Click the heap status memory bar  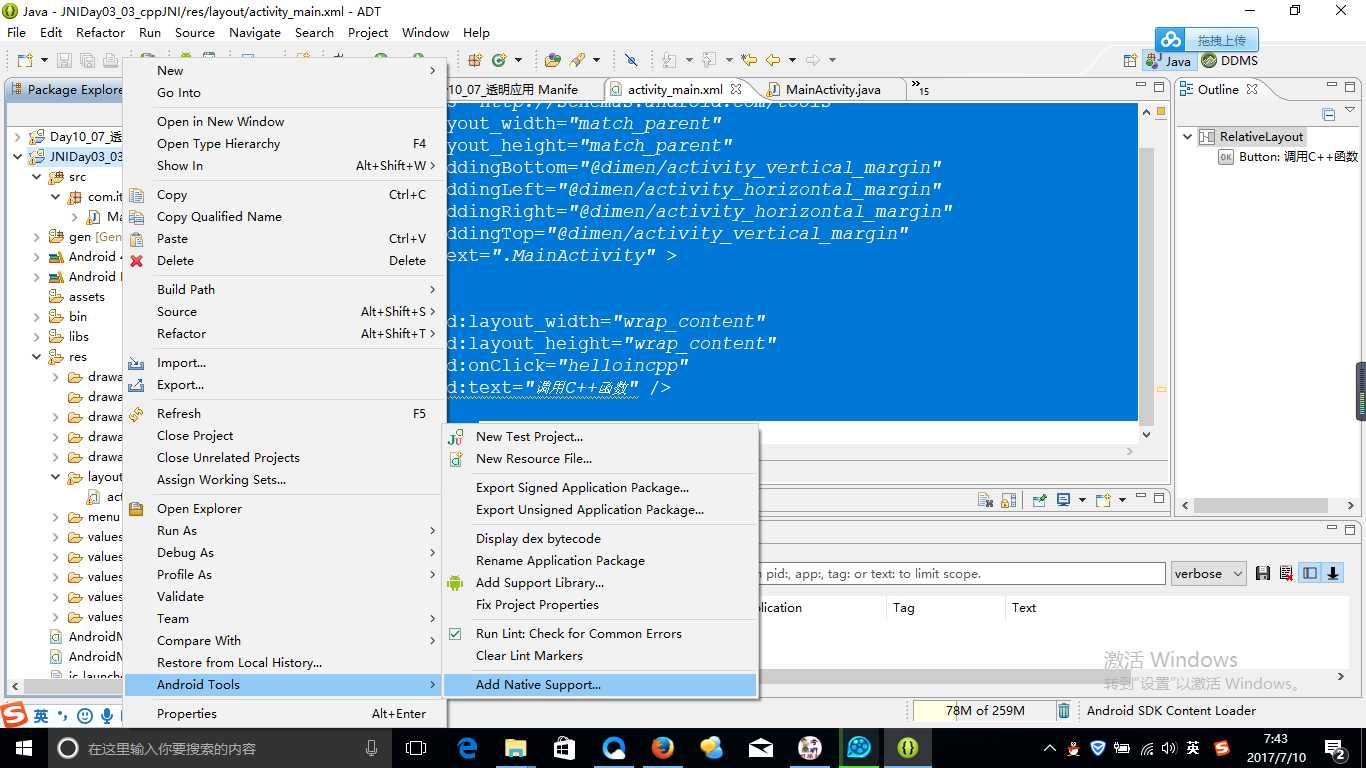pyautogui.click(x=985, y=711)
